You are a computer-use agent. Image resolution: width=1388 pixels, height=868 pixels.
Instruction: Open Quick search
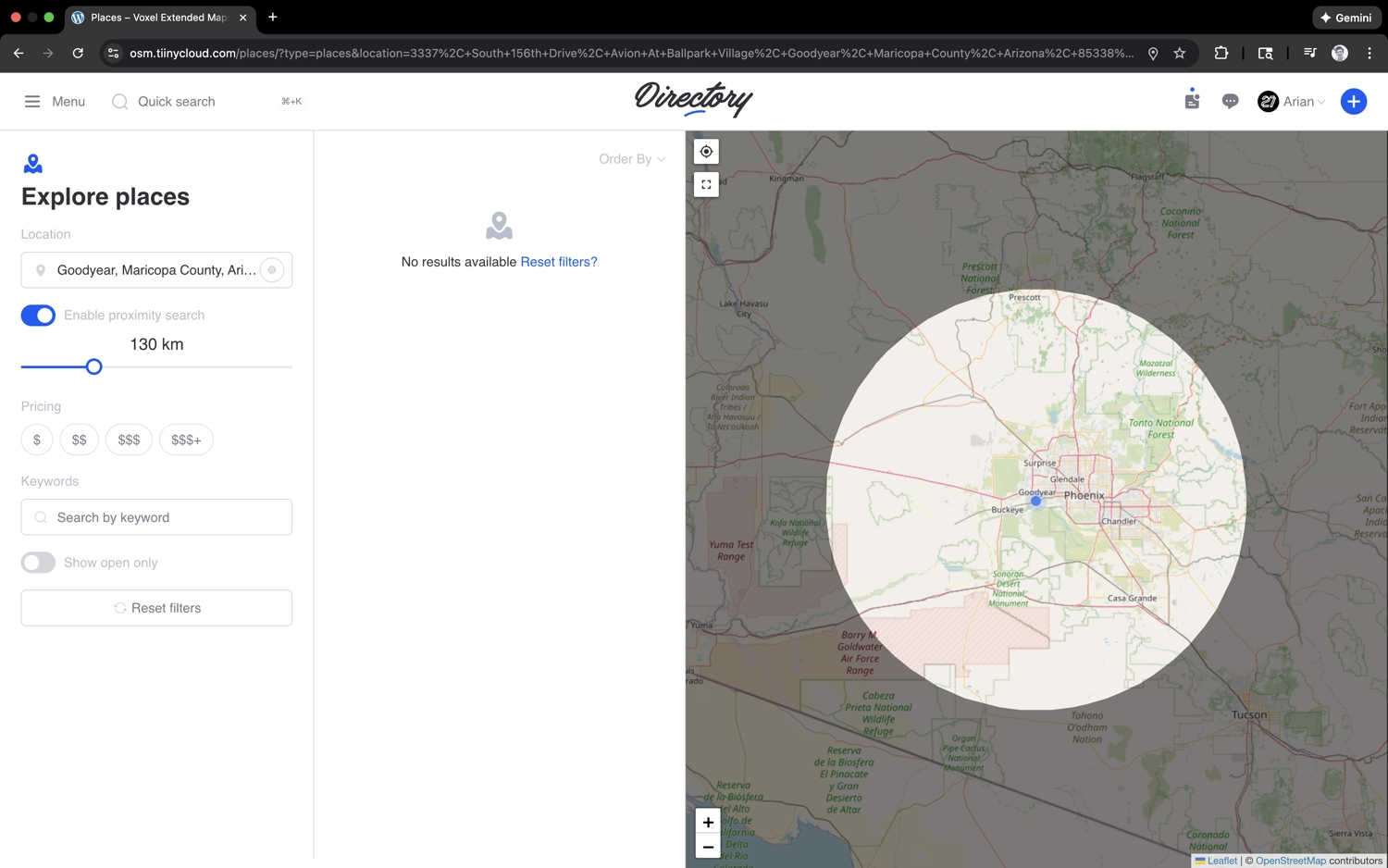pyautogui.click(x=176, y=102)
